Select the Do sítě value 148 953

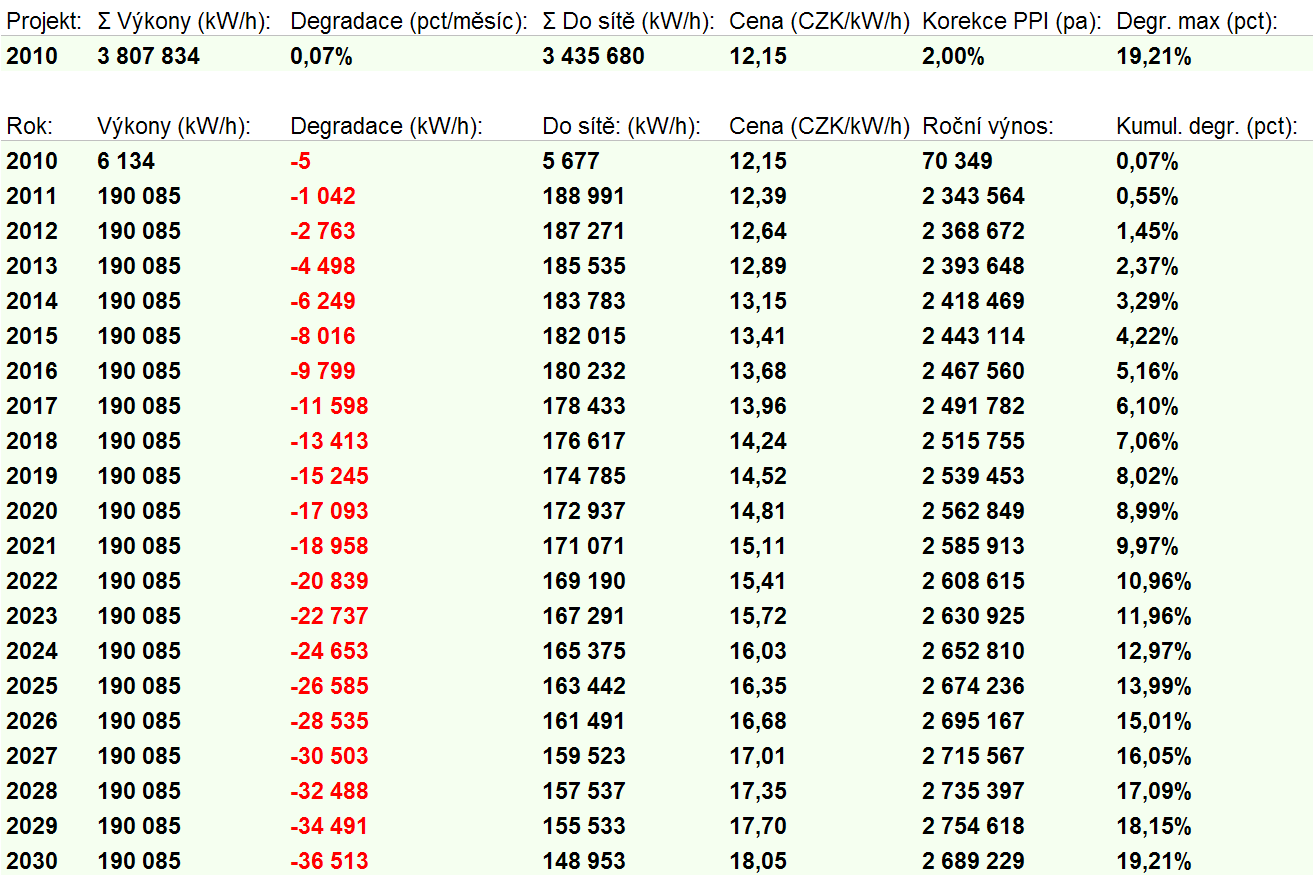pos(583,862)
